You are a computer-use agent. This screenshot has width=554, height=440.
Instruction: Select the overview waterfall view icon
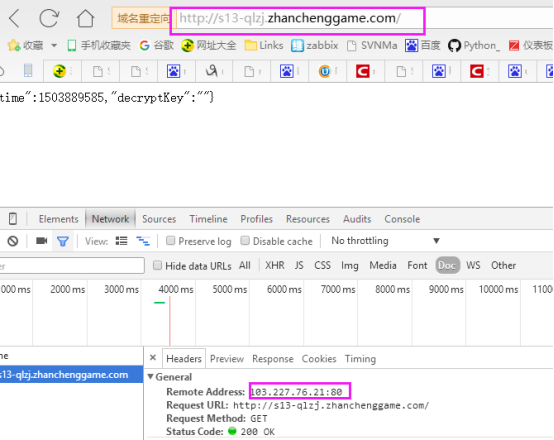[x=143, y=241]
